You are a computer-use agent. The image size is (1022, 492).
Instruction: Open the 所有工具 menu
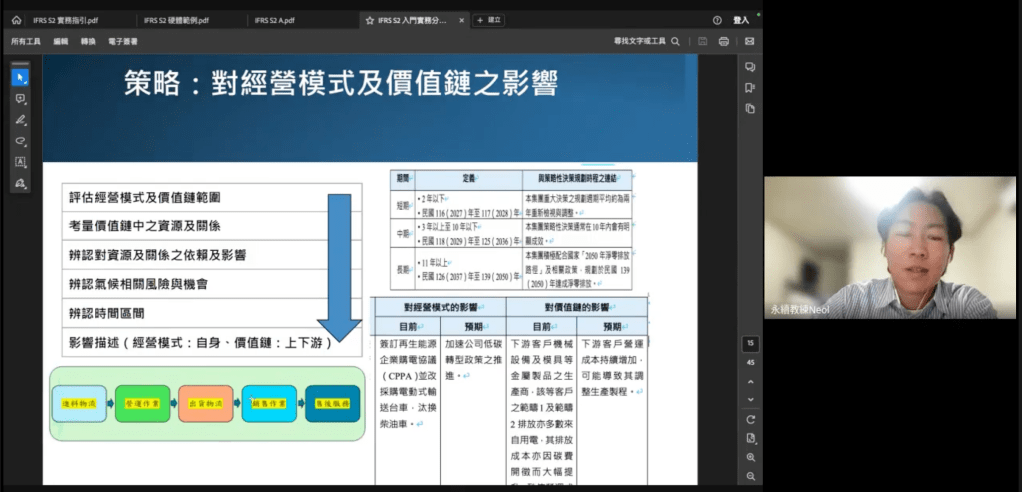click(x=26, y=41)
